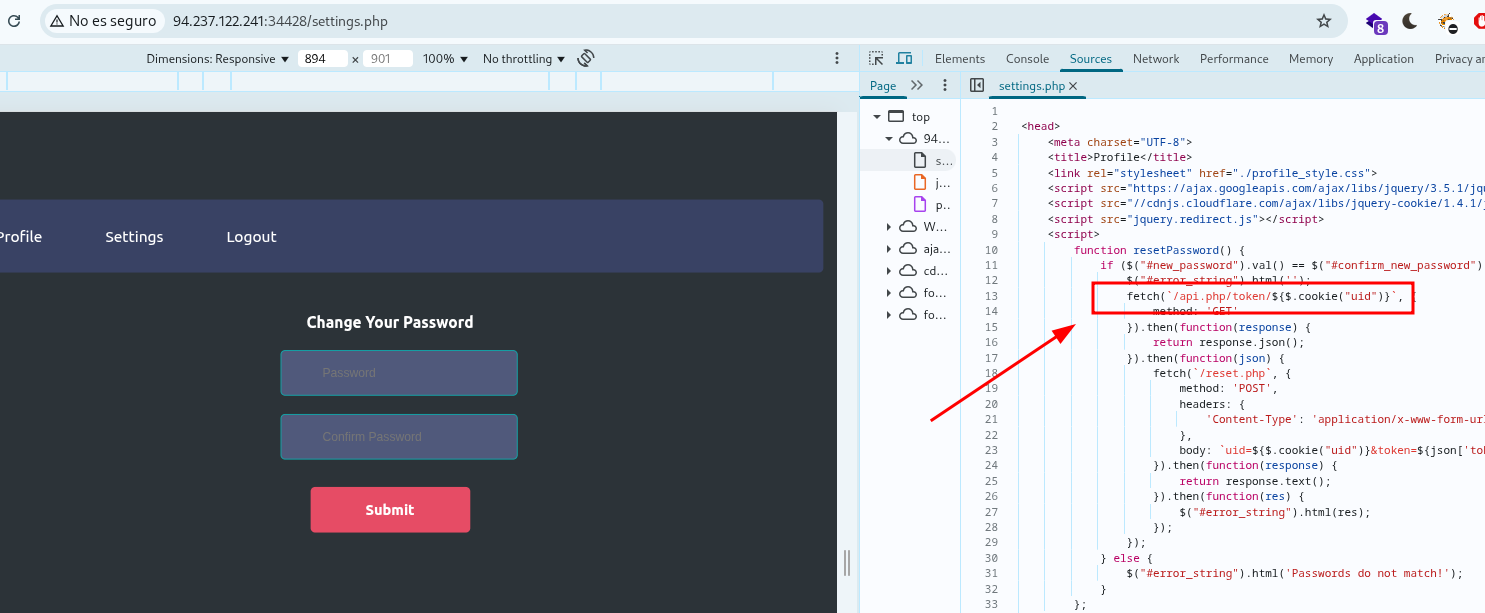
Task: Show more navigator tabs with double chevron
Action: pos(916,86)
